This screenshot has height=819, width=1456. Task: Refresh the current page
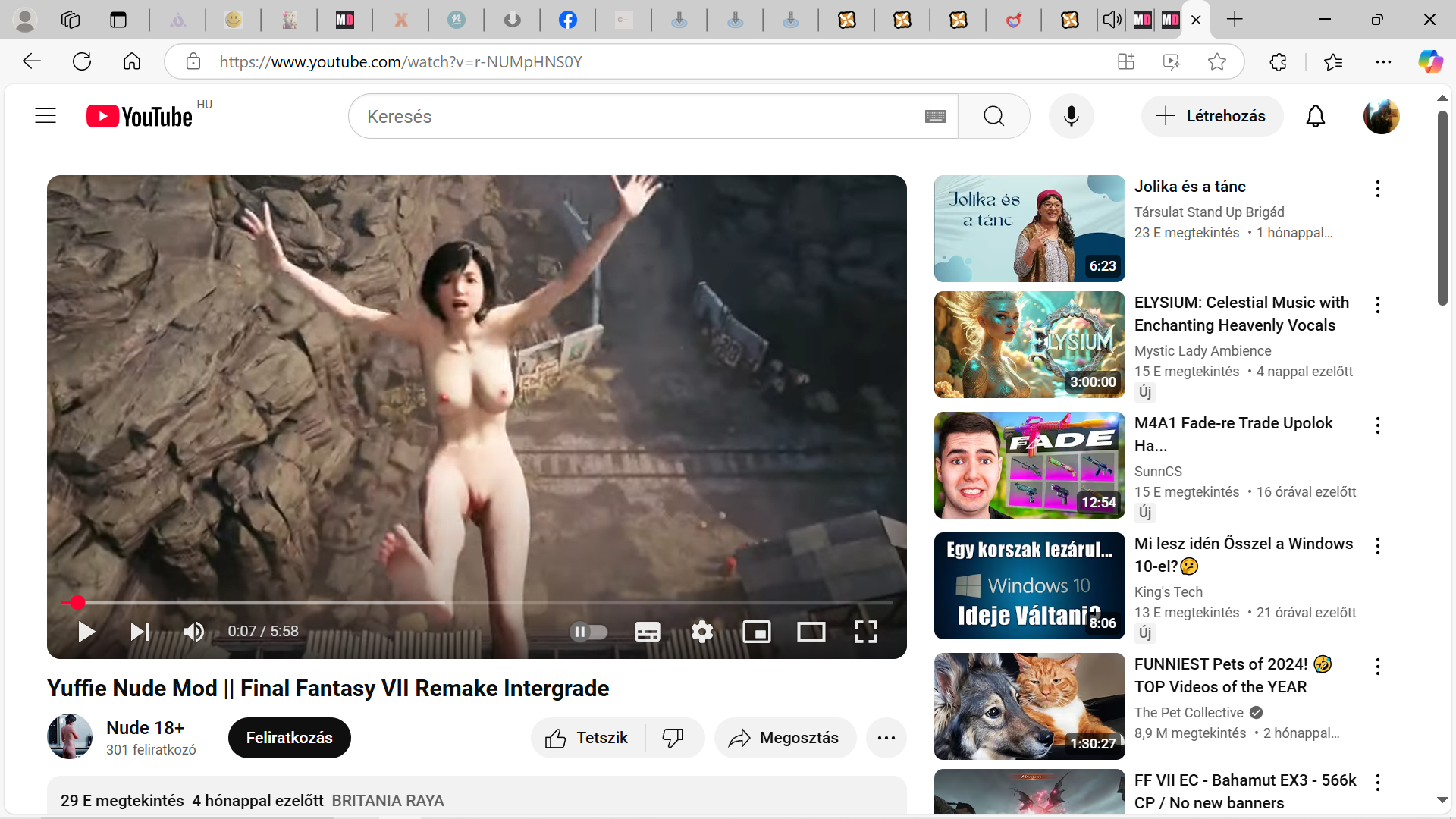pos(82,61)
